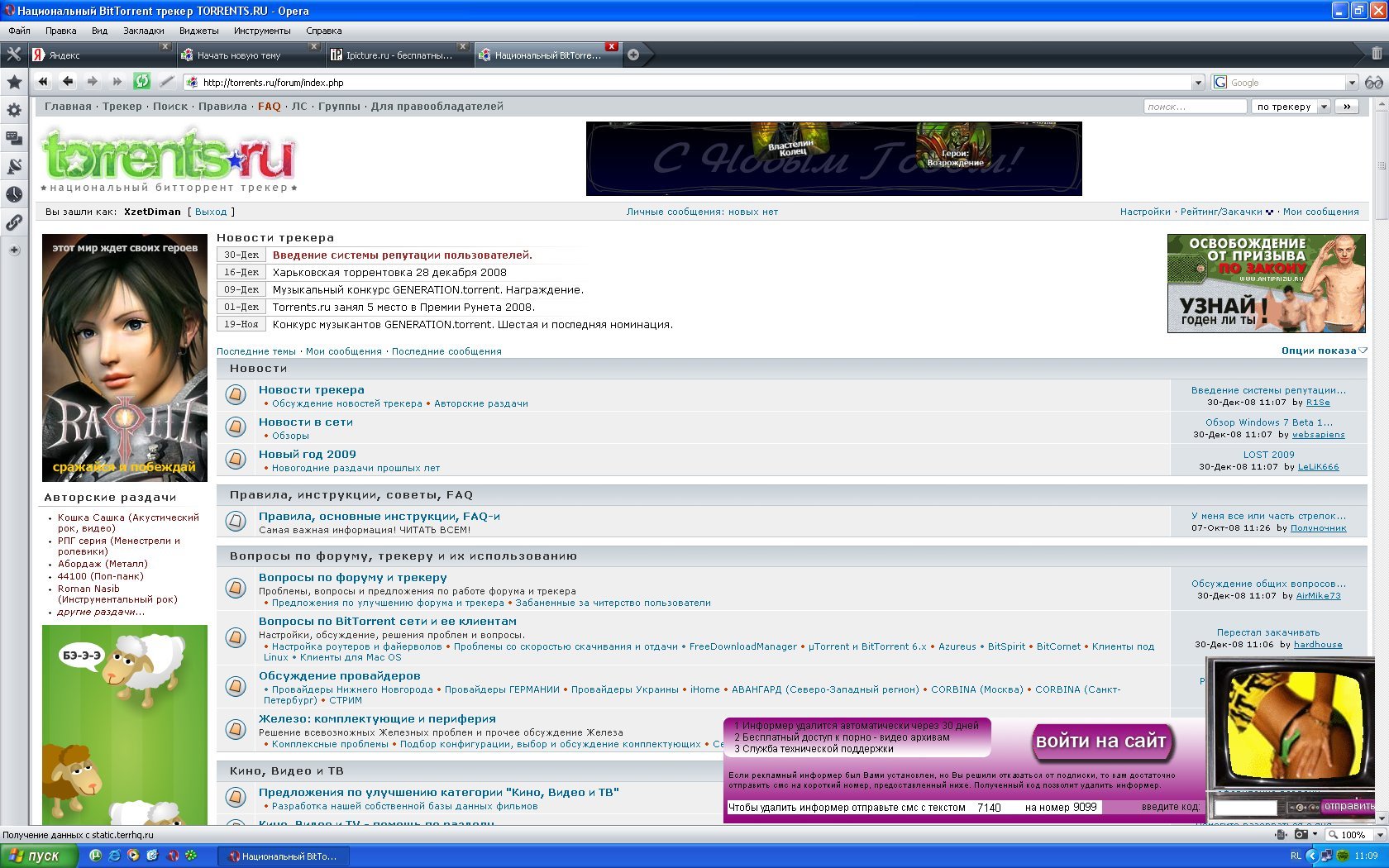Viewport: 1389px width, 868px height.
Task: Click the site search go button
Action: pyautogui.click(x=1347, y=106)
